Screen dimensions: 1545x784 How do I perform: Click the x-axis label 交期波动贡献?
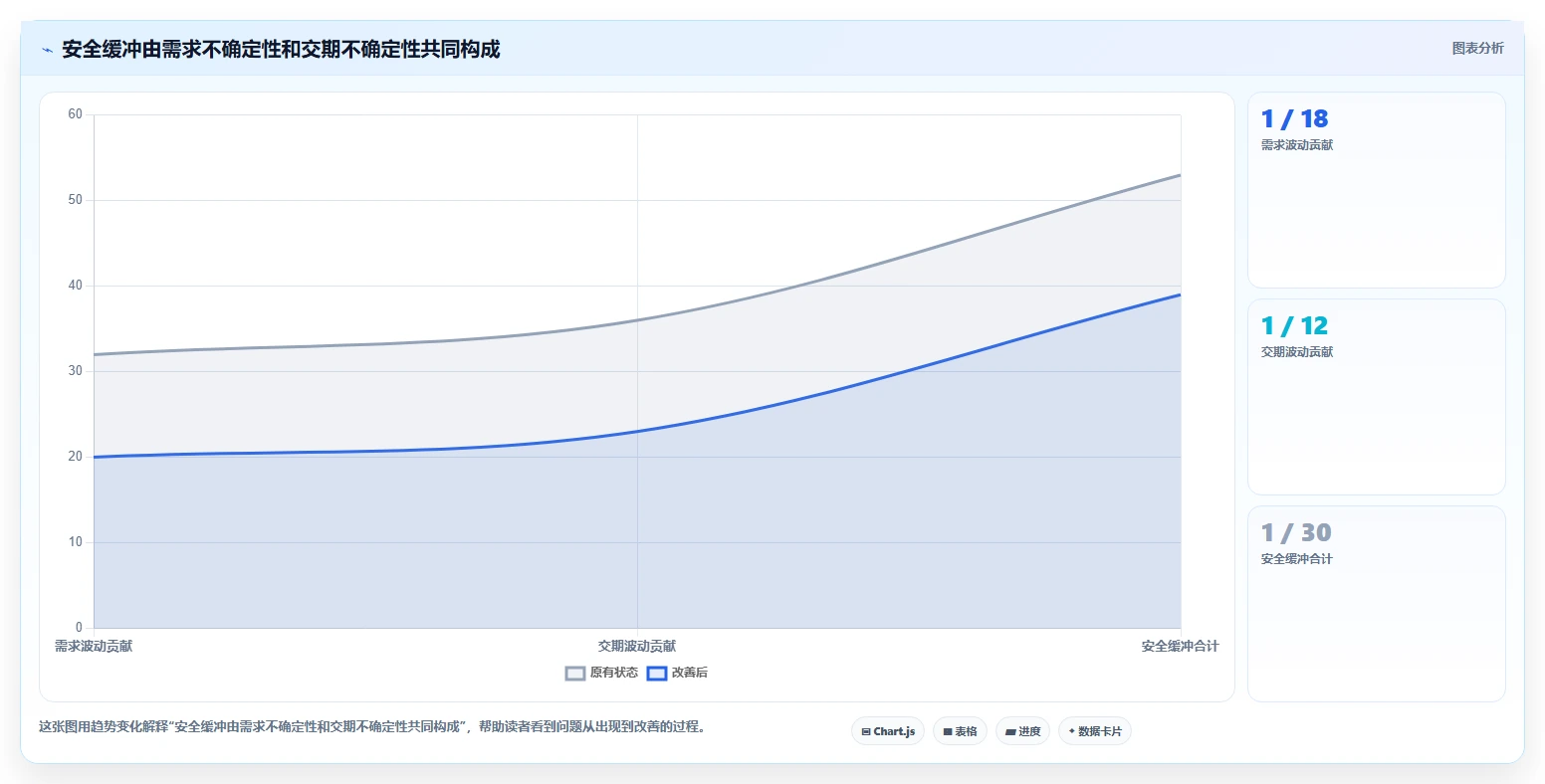tap(637, 647)
